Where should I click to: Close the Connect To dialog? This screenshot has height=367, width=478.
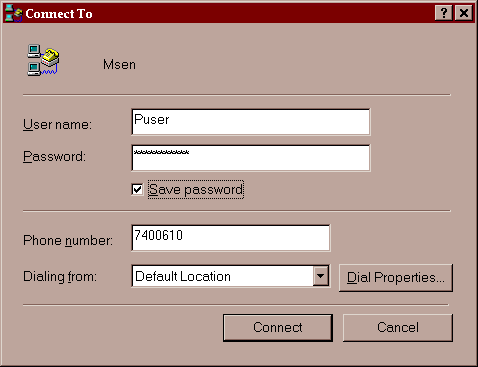click(464, 13)
